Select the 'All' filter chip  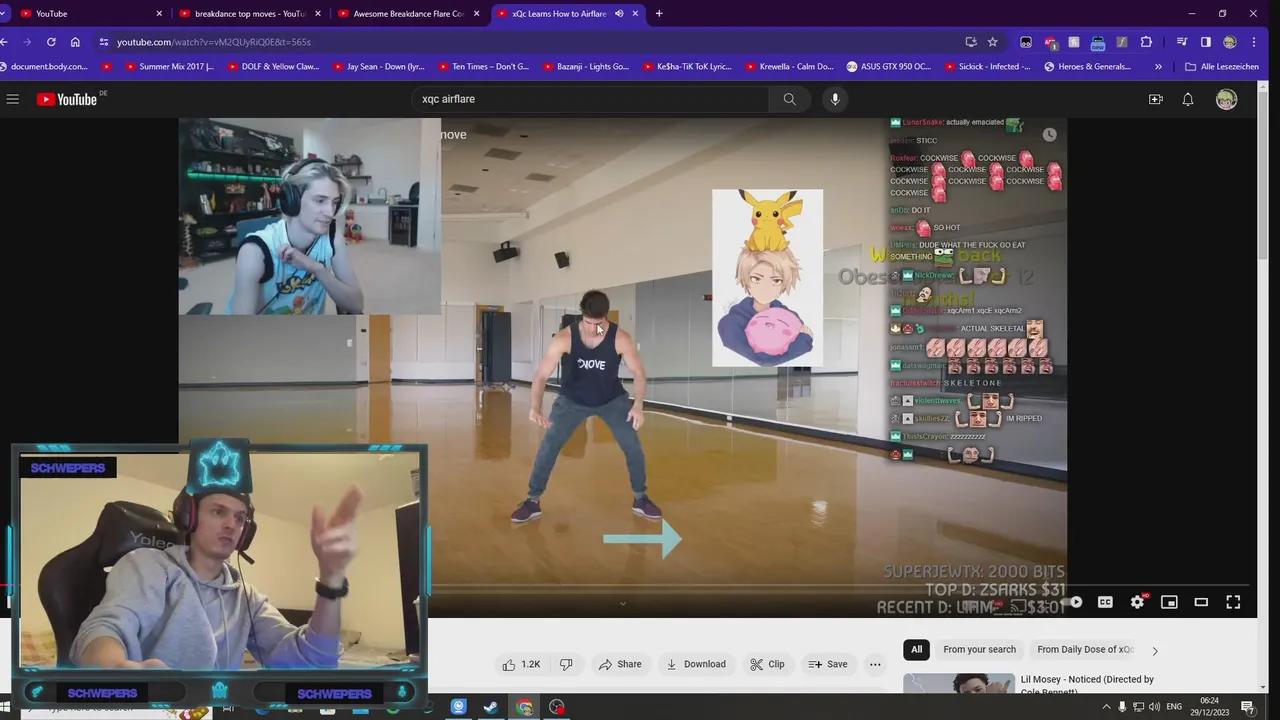(916, 649)
